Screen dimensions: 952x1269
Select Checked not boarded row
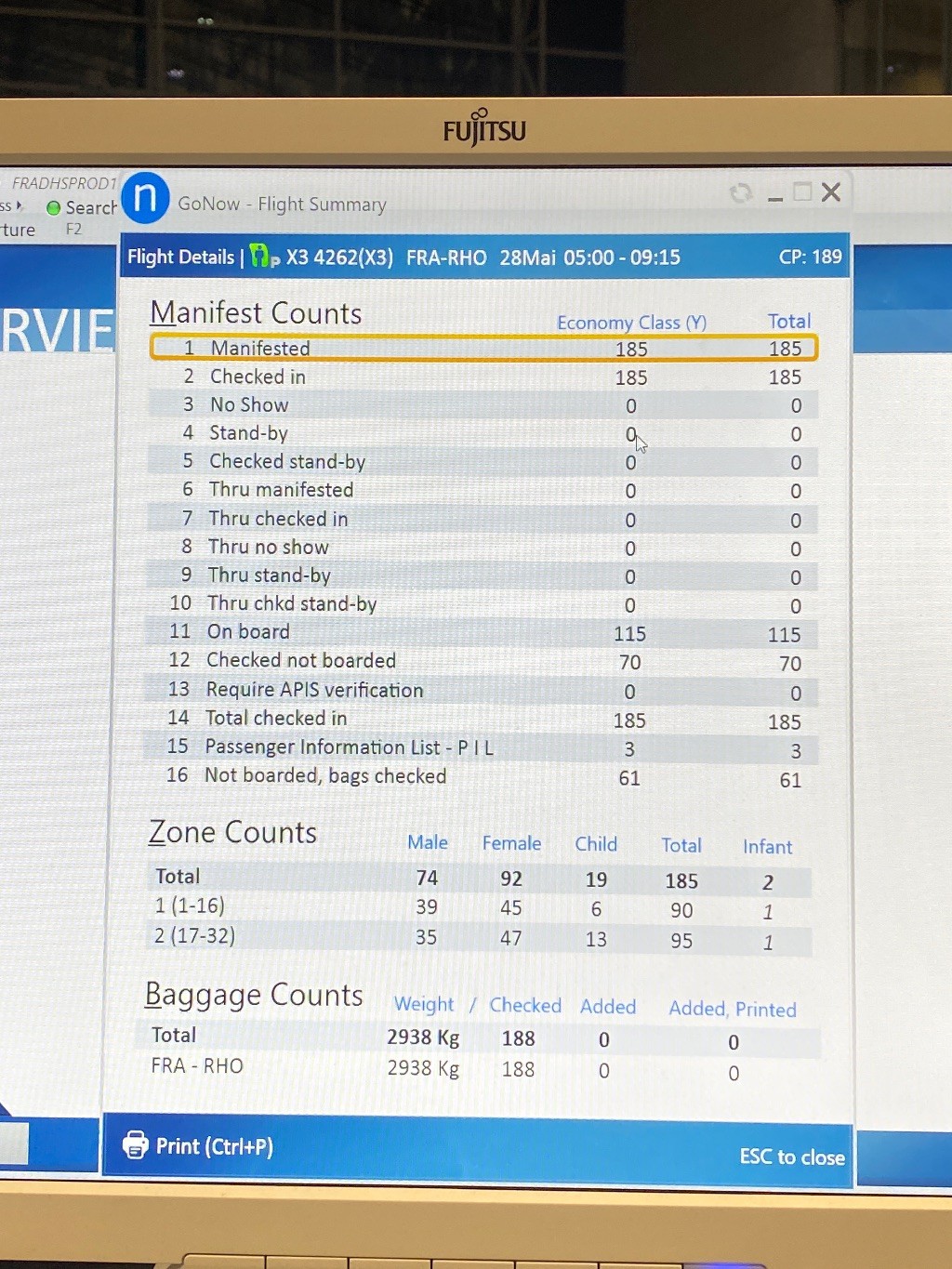click(x=483, y=662)
